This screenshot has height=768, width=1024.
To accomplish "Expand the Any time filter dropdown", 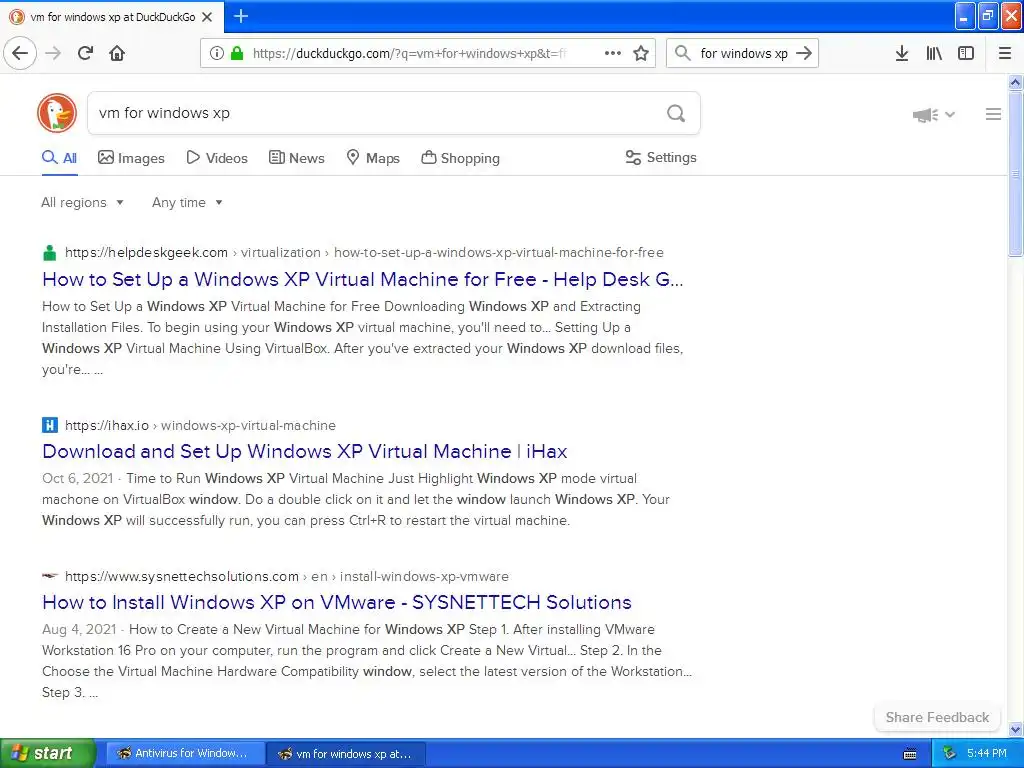I will (187, 202).
